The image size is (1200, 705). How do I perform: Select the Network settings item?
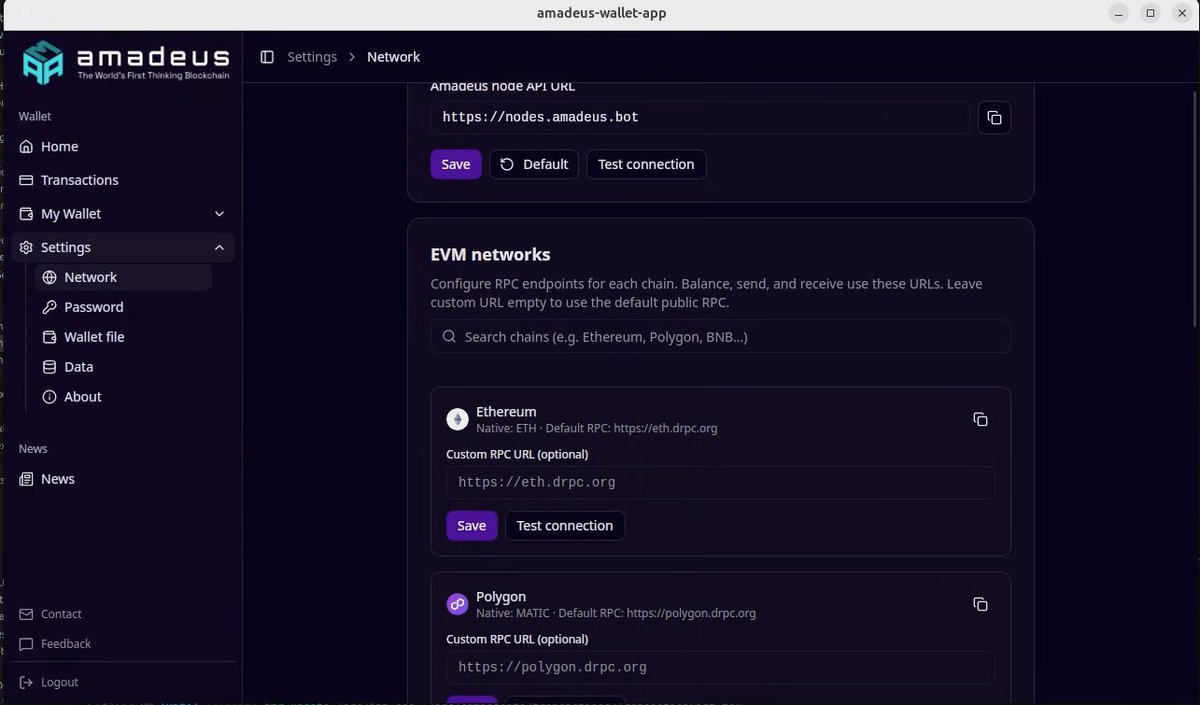123,277
